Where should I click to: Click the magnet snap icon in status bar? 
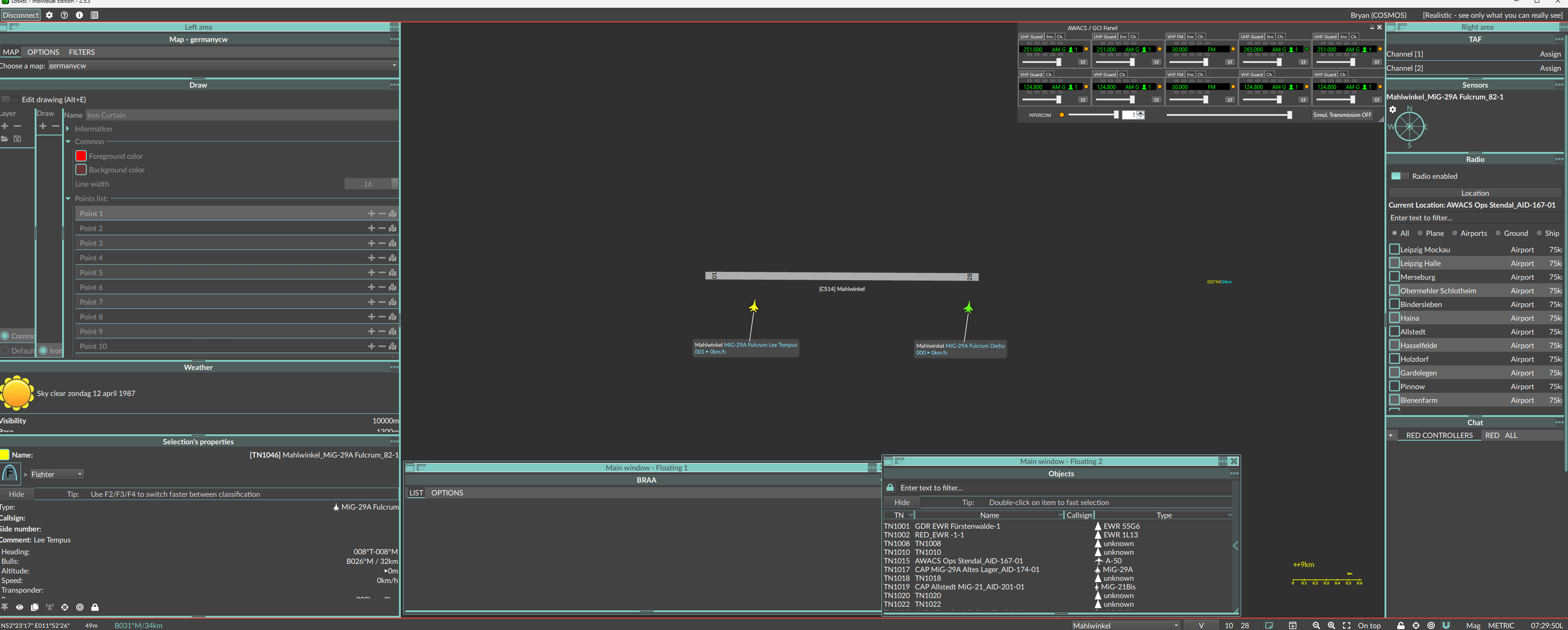[x=1446, y=625]
